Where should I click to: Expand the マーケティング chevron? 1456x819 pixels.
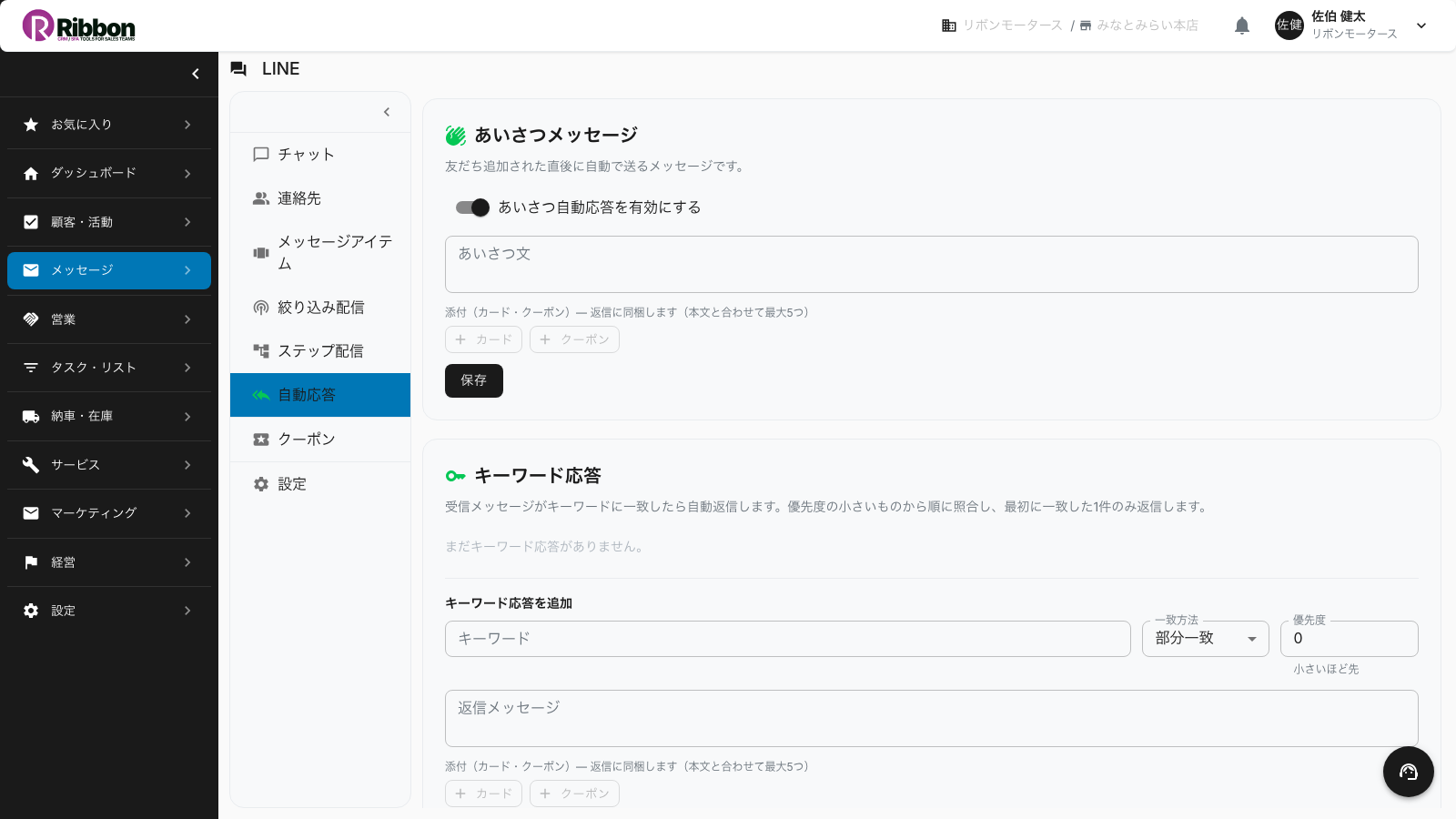click(187, 513)
